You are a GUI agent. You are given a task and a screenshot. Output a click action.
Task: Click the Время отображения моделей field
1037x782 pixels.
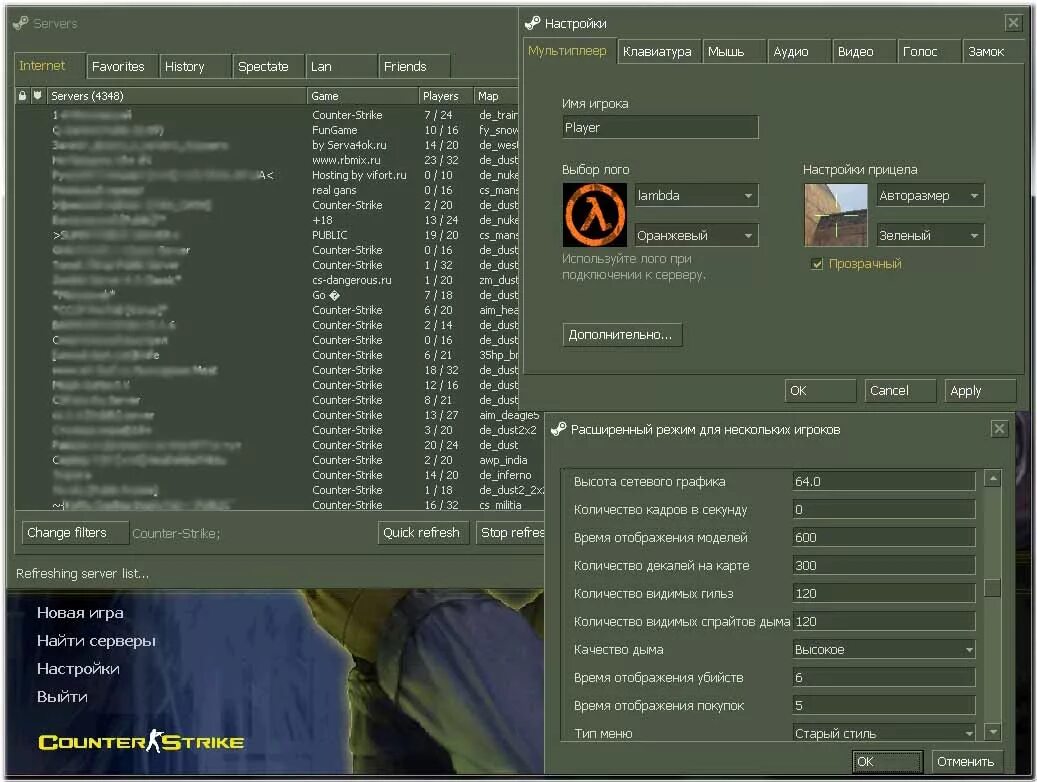(x=884, y=537)
